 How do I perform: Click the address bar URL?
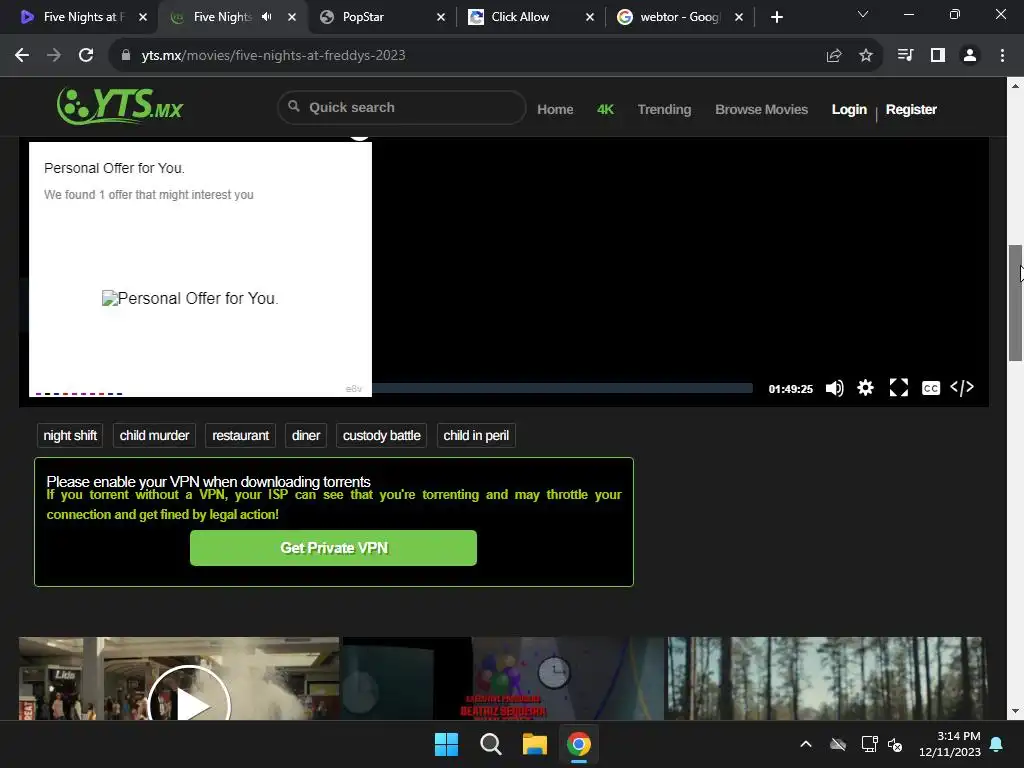tap(273, 56)
